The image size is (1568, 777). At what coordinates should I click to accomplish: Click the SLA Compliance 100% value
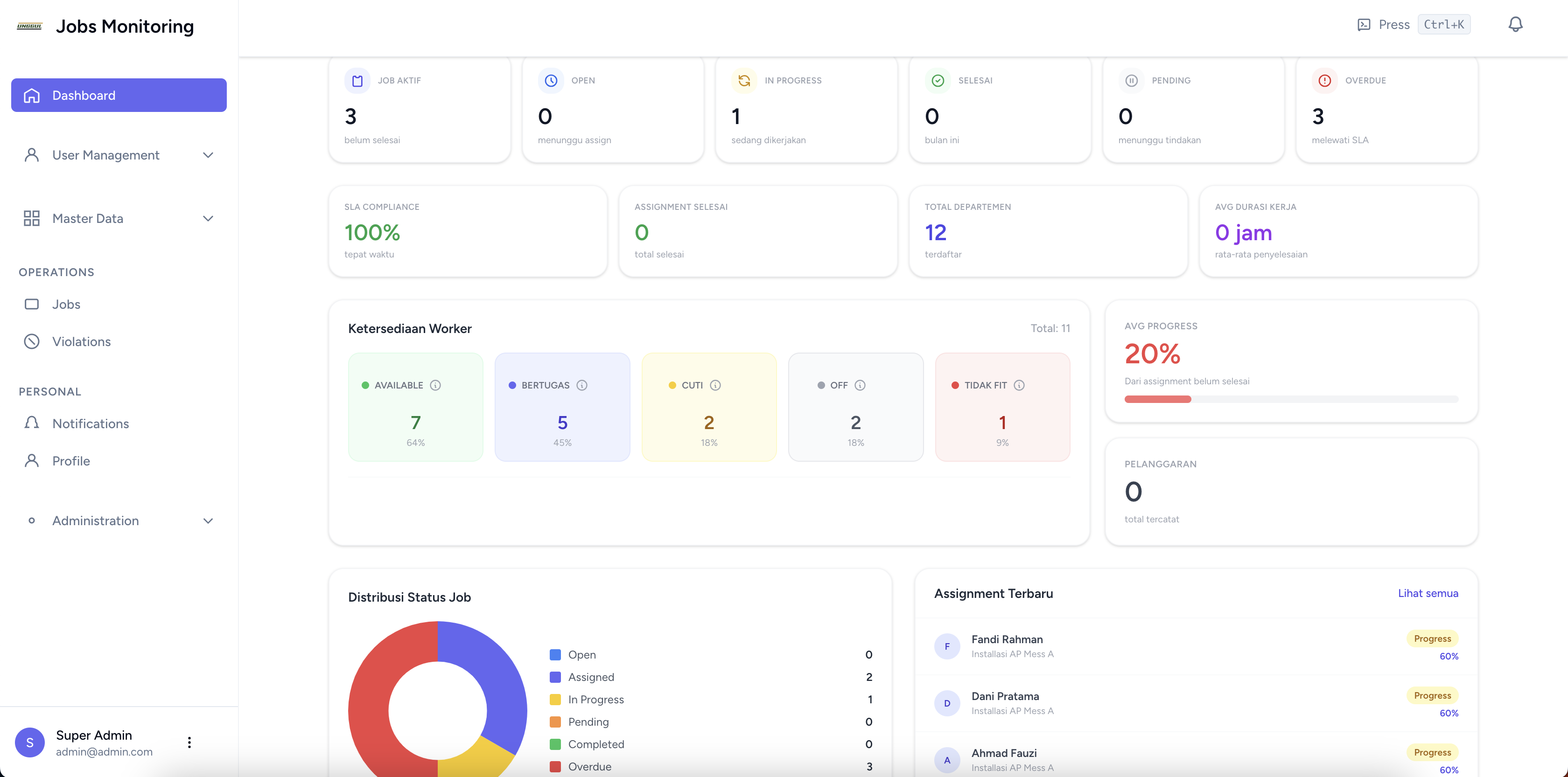[372, 232]
